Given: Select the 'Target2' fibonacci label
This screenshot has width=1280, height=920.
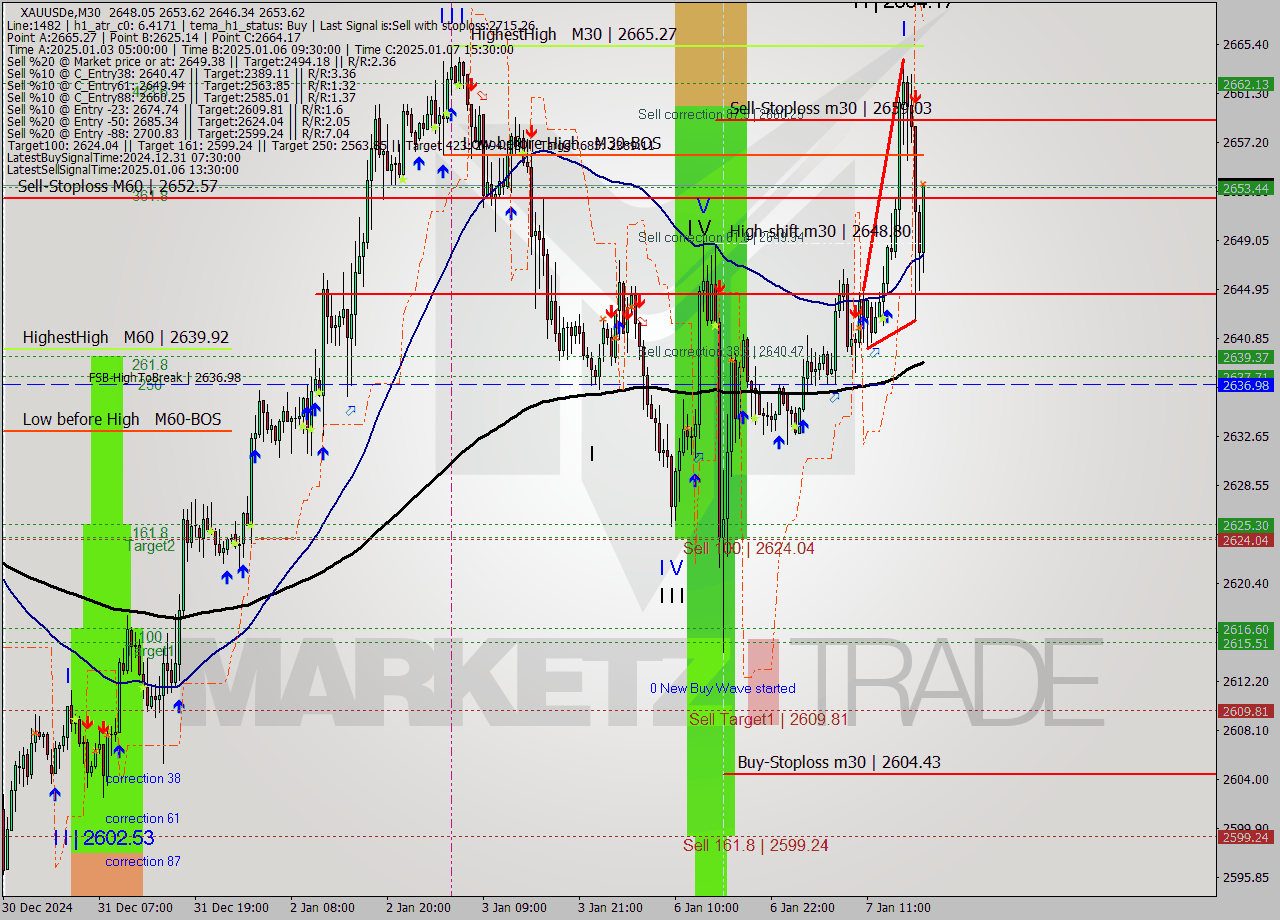Looking at the screenshot, I should (152, 546).
